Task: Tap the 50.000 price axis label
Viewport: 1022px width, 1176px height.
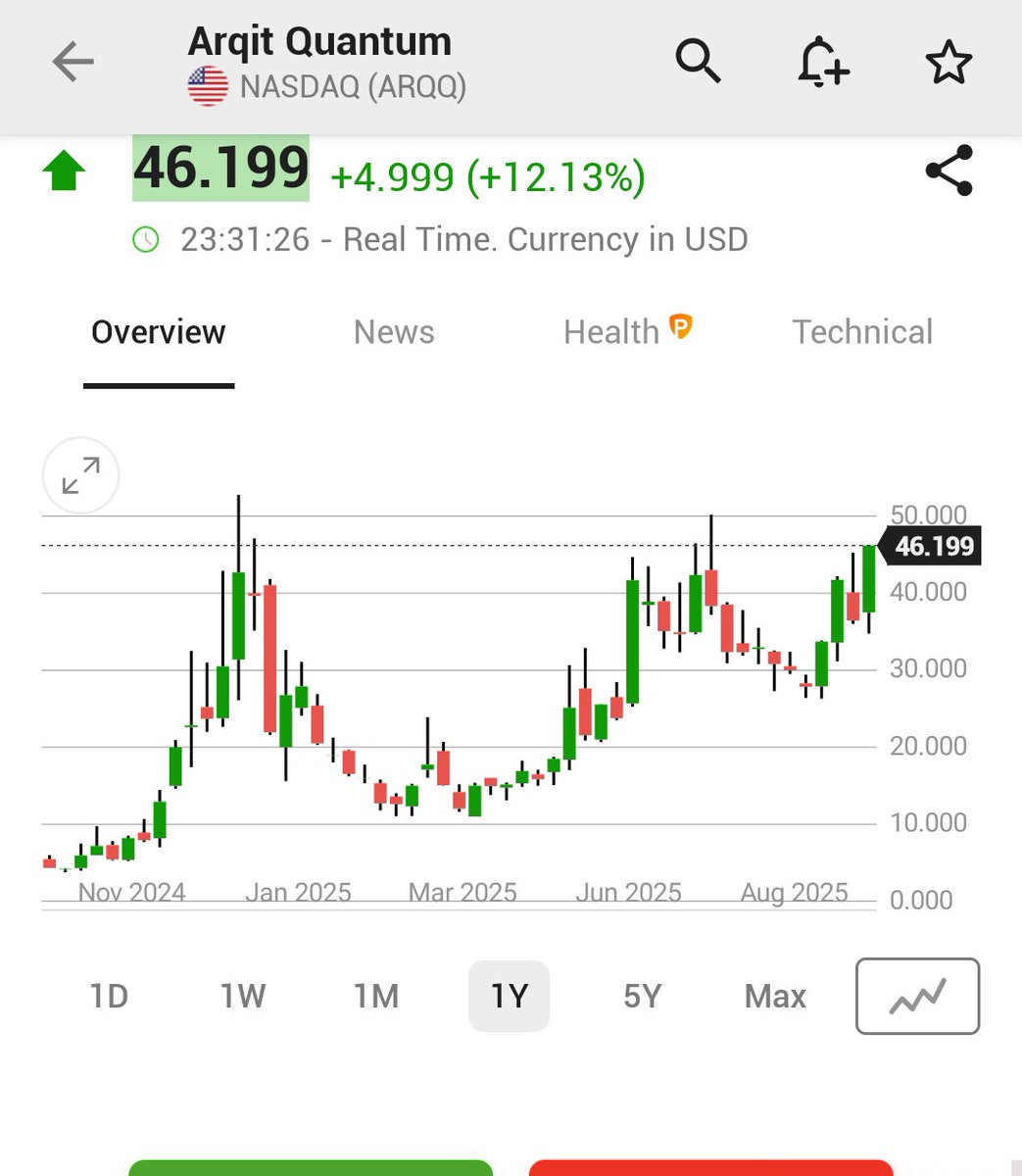Action: (x=928, y=514)
